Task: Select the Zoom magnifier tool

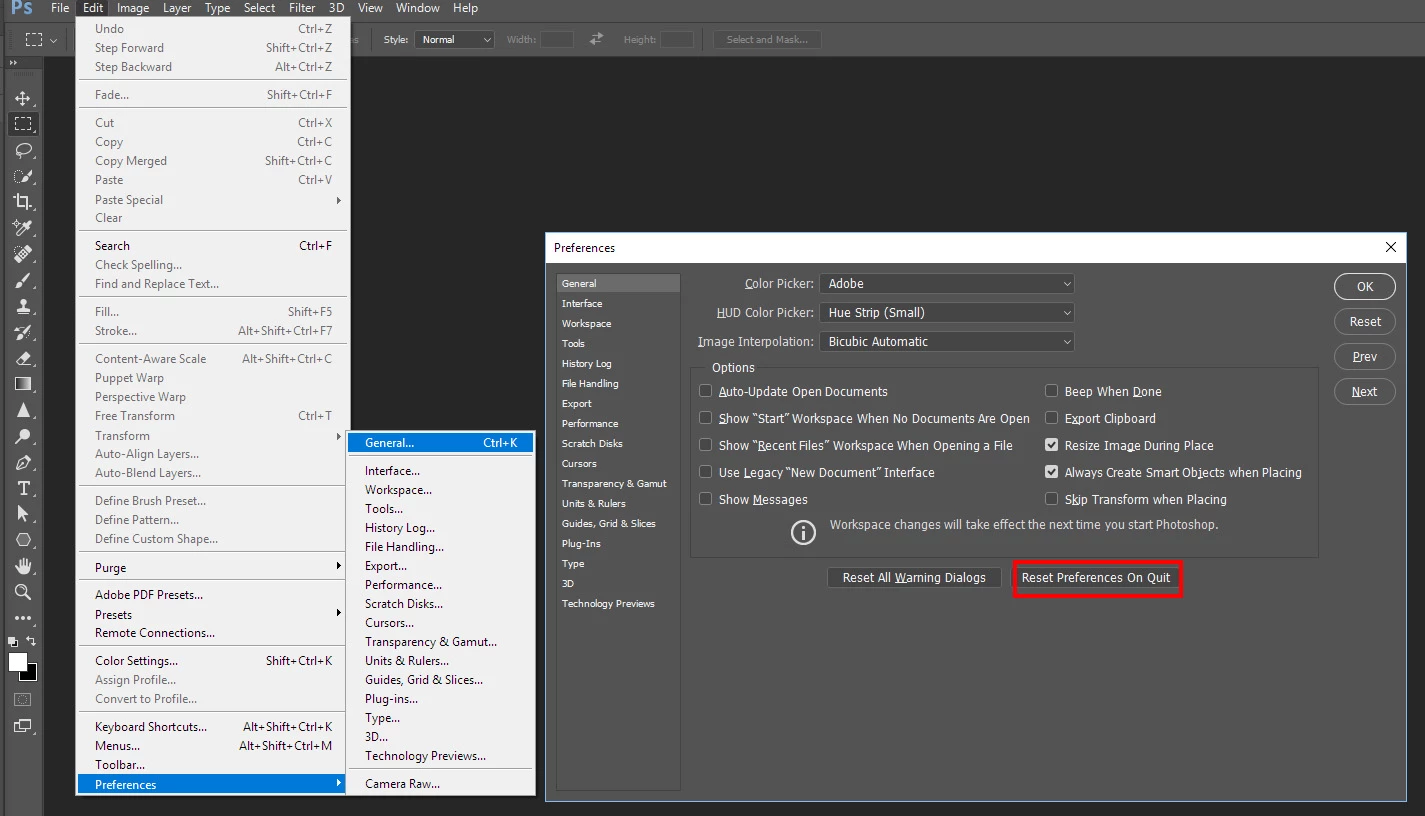Action: [22, 592]
